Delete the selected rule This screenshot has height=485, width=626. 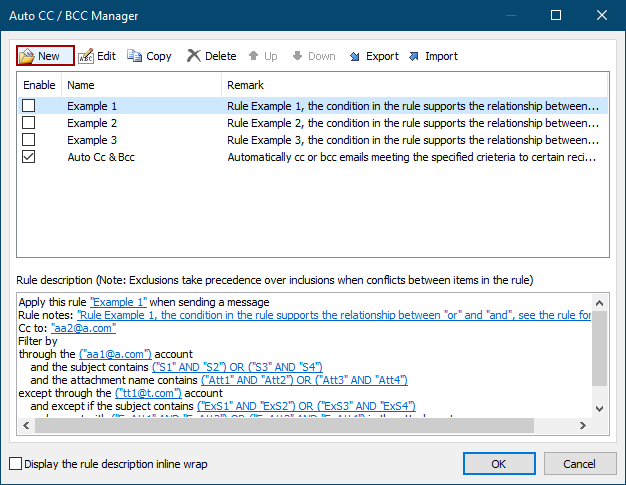point(211,56)
